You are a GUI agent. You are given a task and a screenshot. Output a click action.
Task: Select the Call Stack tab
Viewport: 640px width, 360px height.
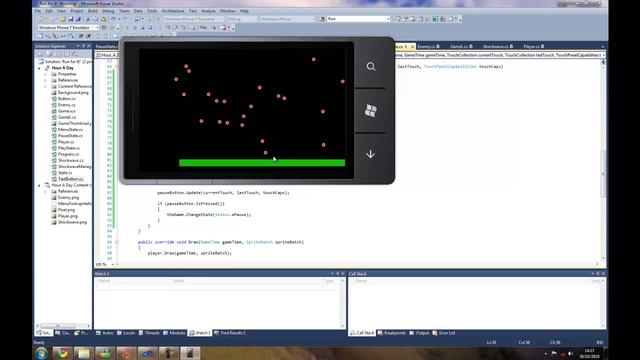pyautogui.click(x=362, y=333)
